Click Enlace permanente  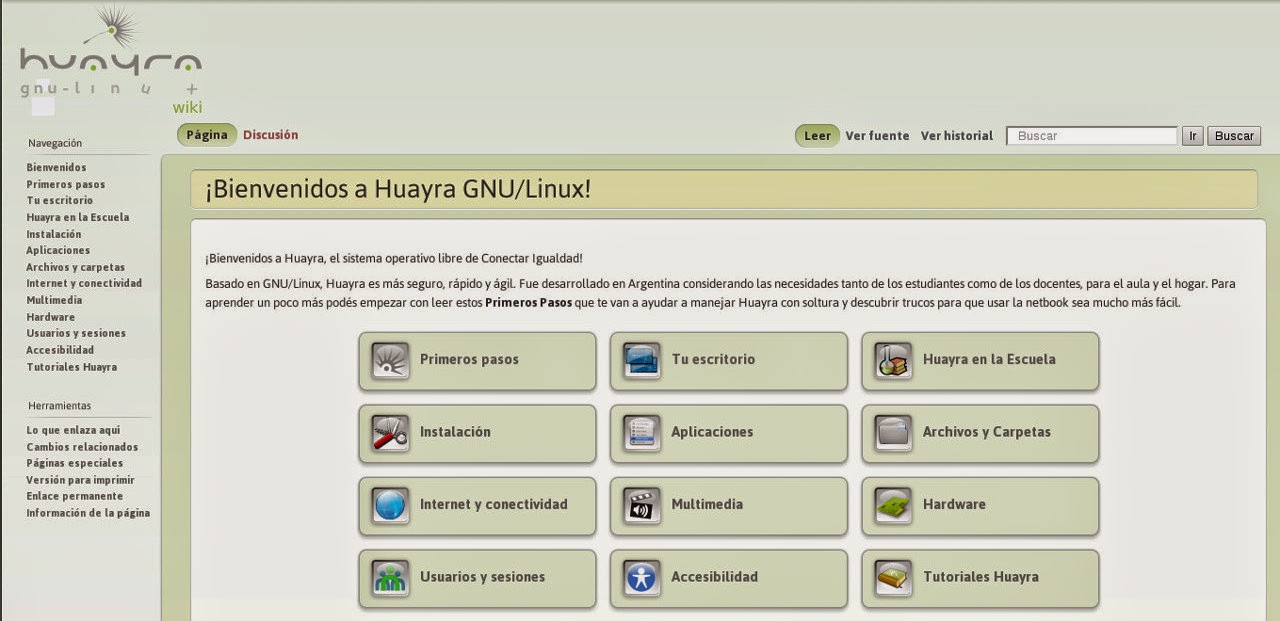coord(75,497)
